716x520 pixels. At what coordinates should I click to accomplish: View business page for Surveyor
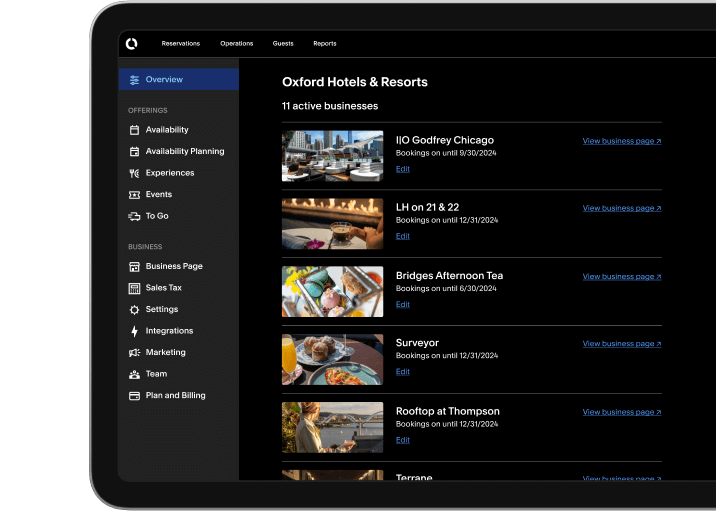point(622,344)
